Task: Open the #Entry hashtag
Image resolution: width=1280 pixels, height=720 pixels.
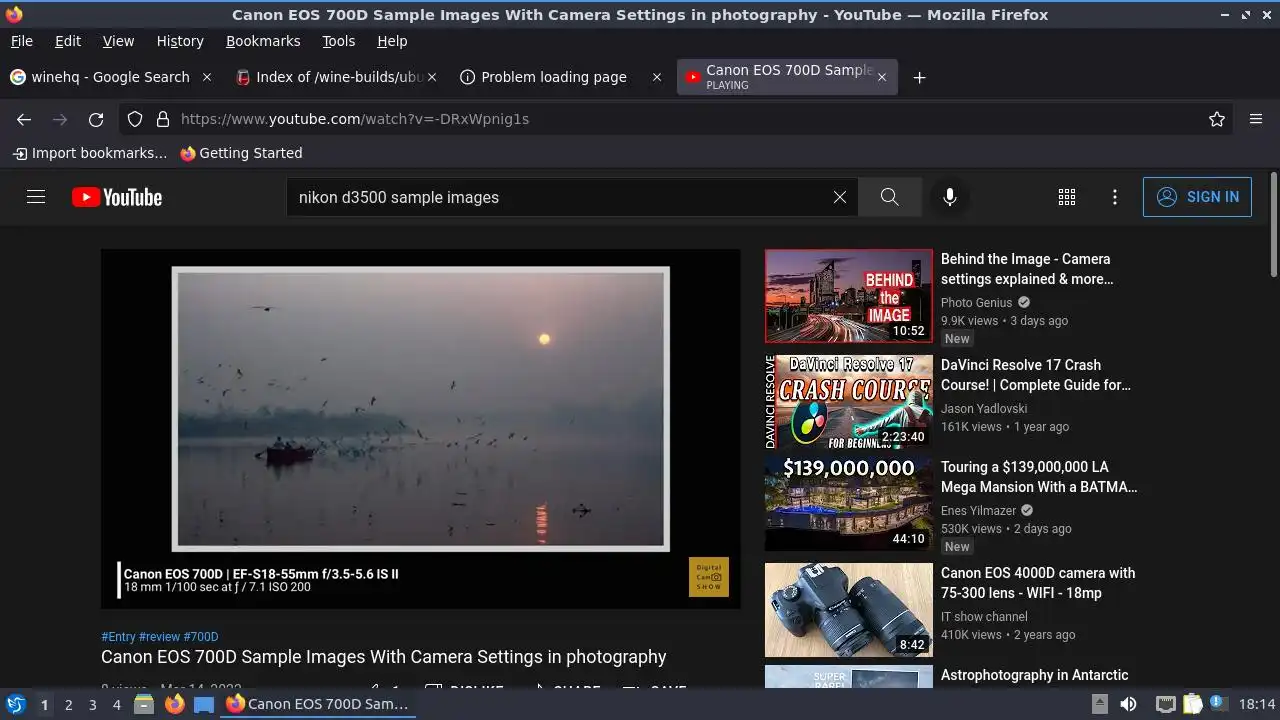Action: click(x=118, y=637)
